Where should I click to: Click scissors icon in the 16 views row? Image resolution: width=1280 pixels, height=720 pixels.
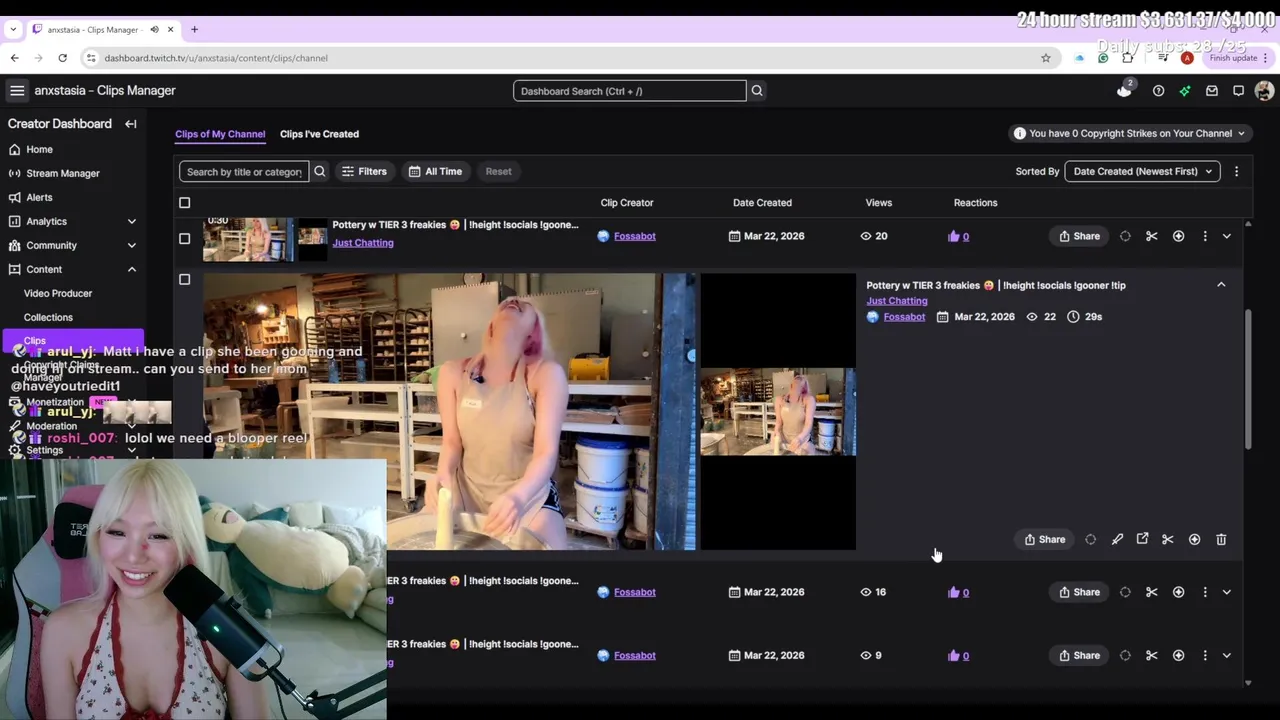click(x=1152, y=592)
